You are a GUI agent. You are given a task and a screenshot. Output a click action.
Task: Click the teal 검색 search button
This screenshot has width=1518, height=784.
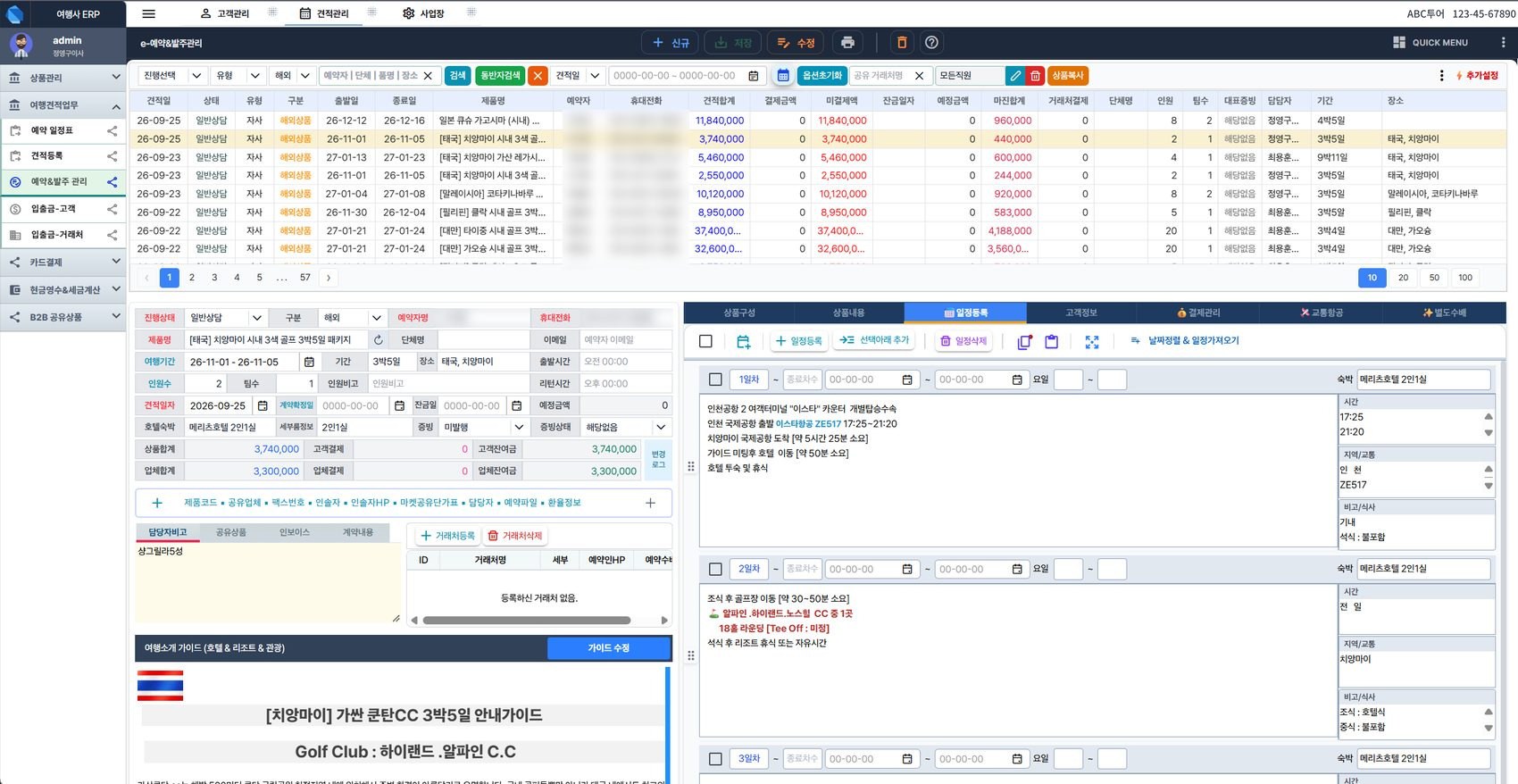(457, 76)
